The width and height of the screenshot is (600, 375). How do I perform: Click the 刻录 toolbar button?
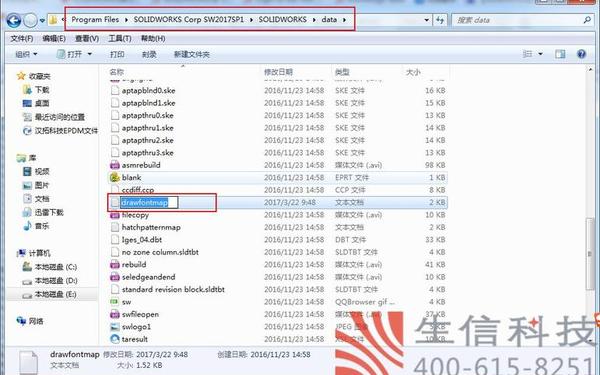coord(149,54)
